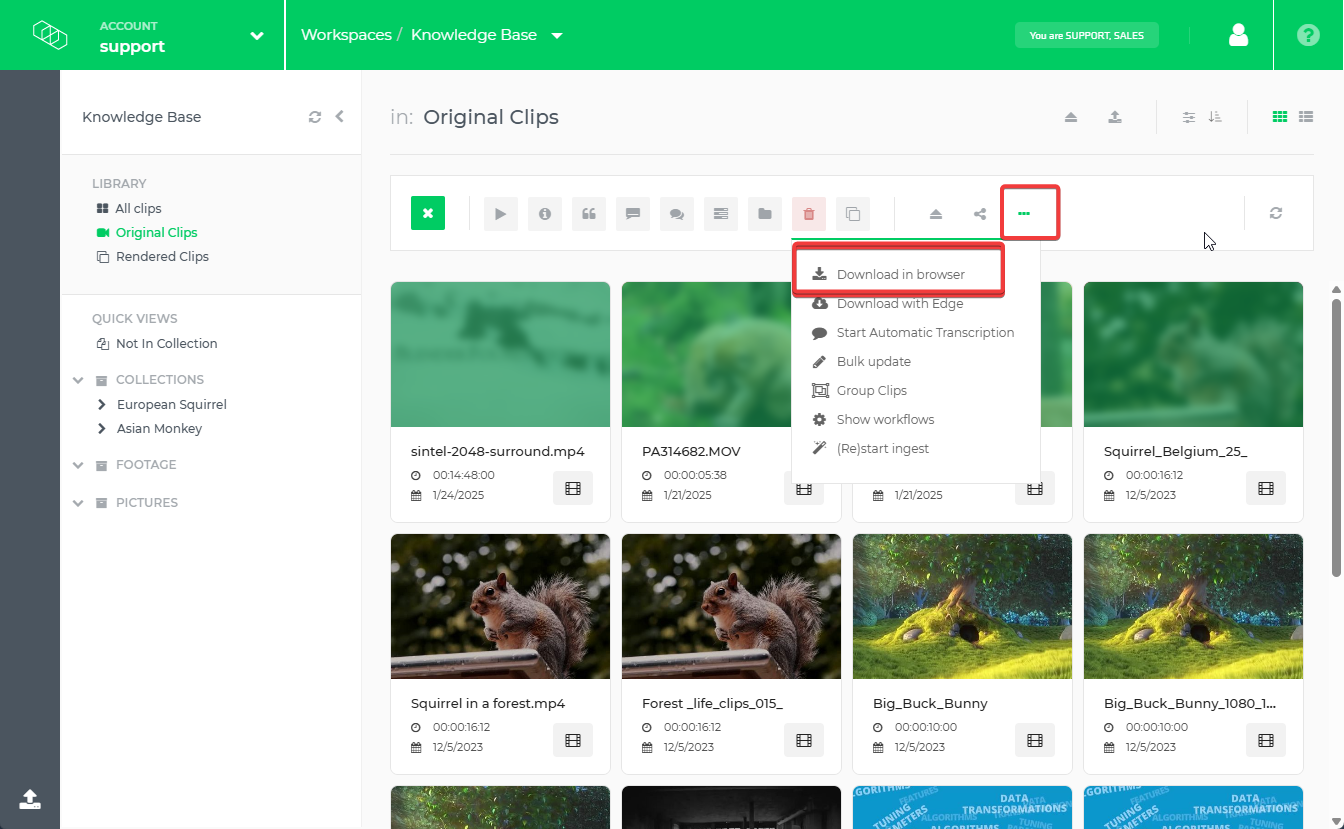Select the Big_Buck_Bunny thumbnail
The image size is (1344, 829).
(962, 606)
